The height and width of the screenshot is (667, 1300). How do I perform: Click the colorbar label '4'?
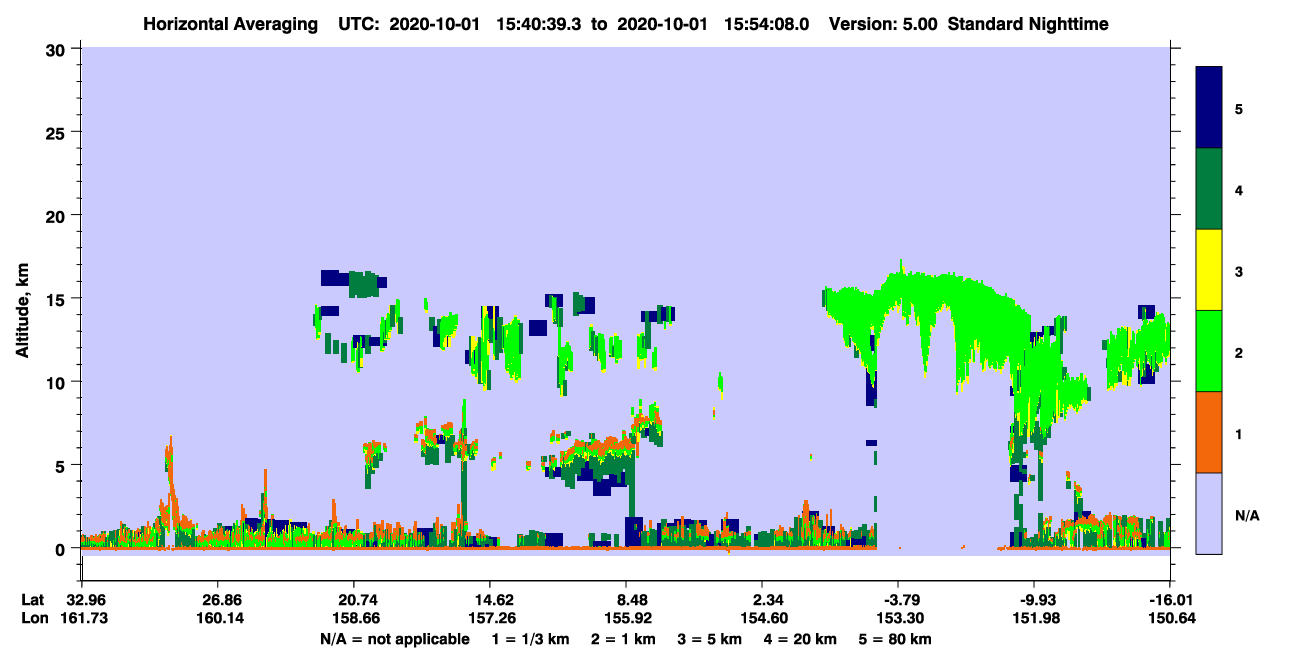(x=1239, y=189)
